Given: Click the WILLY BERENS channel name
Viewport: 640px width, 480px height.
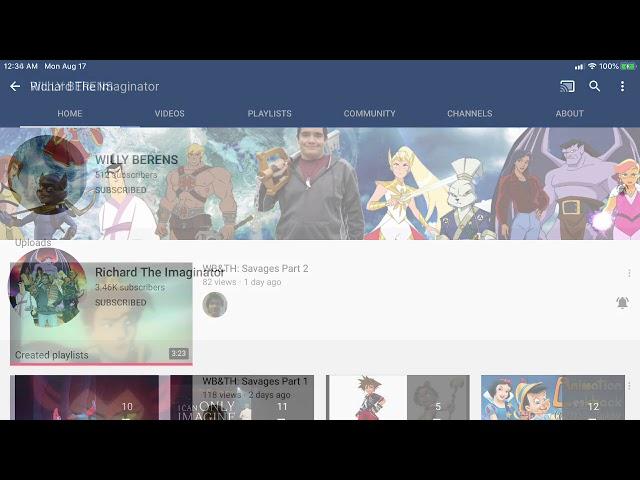Looking at the screenshot, I should (x=136, y=160).
